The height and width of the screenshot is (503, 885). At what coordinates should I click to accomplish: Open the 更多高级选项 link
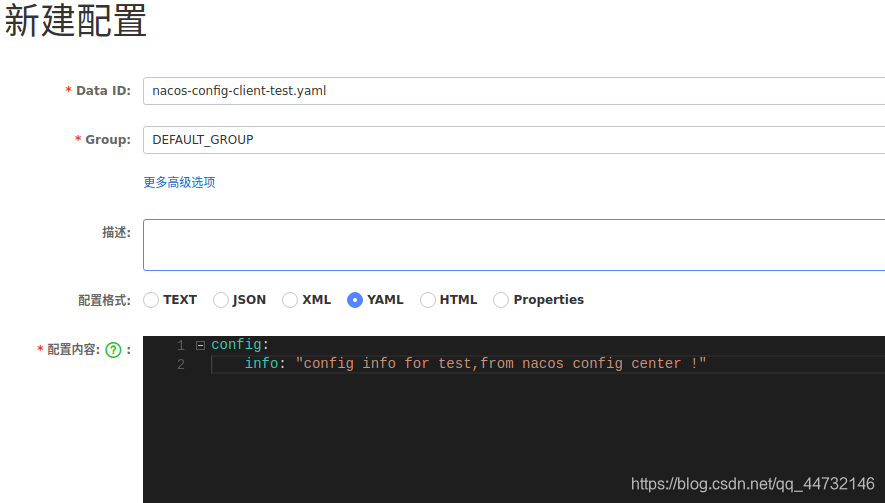point(179,182)
